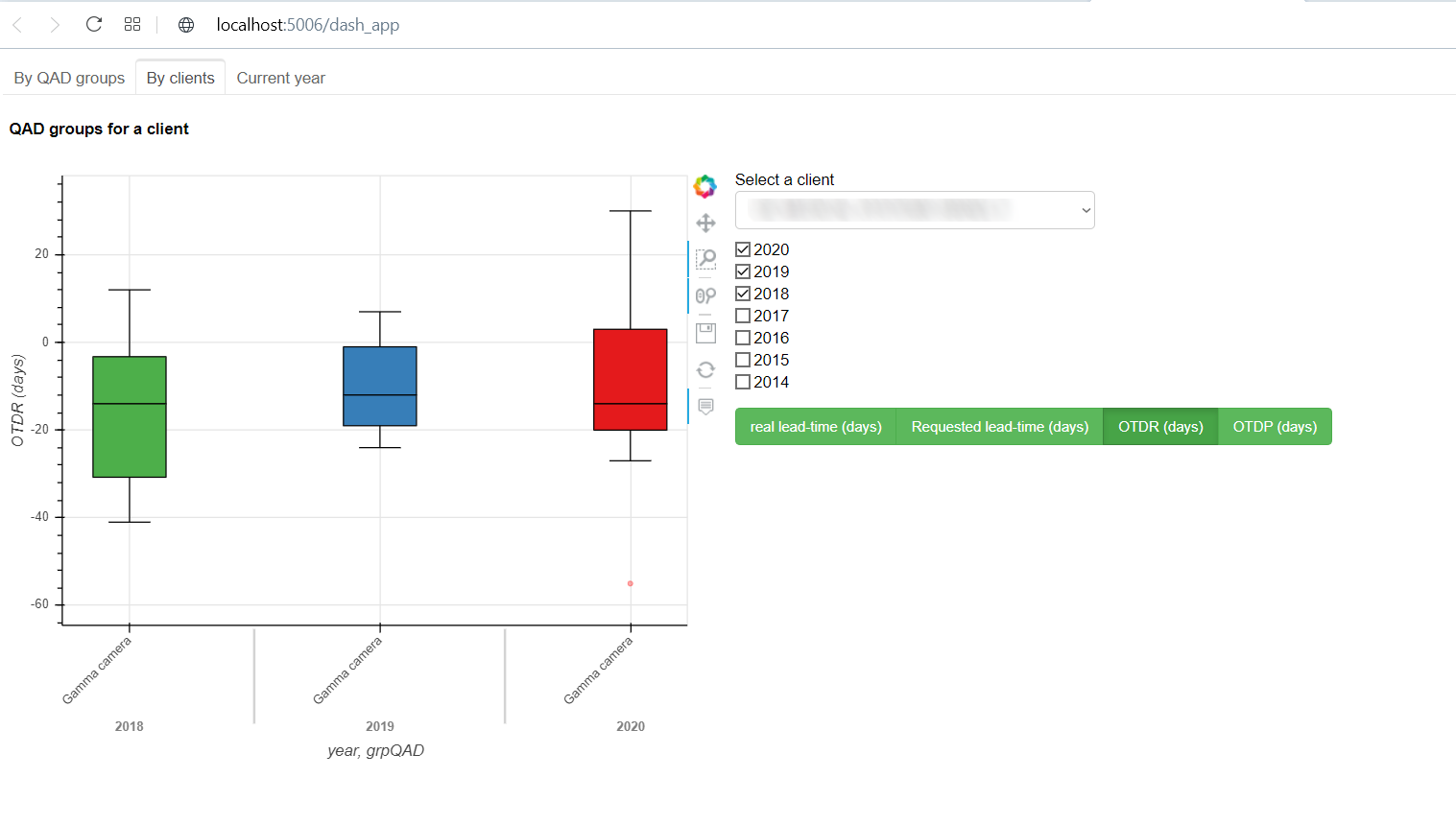Toggle the Wheel Zoom tool
Screen dimensions: 1456x825
[705, 295]
